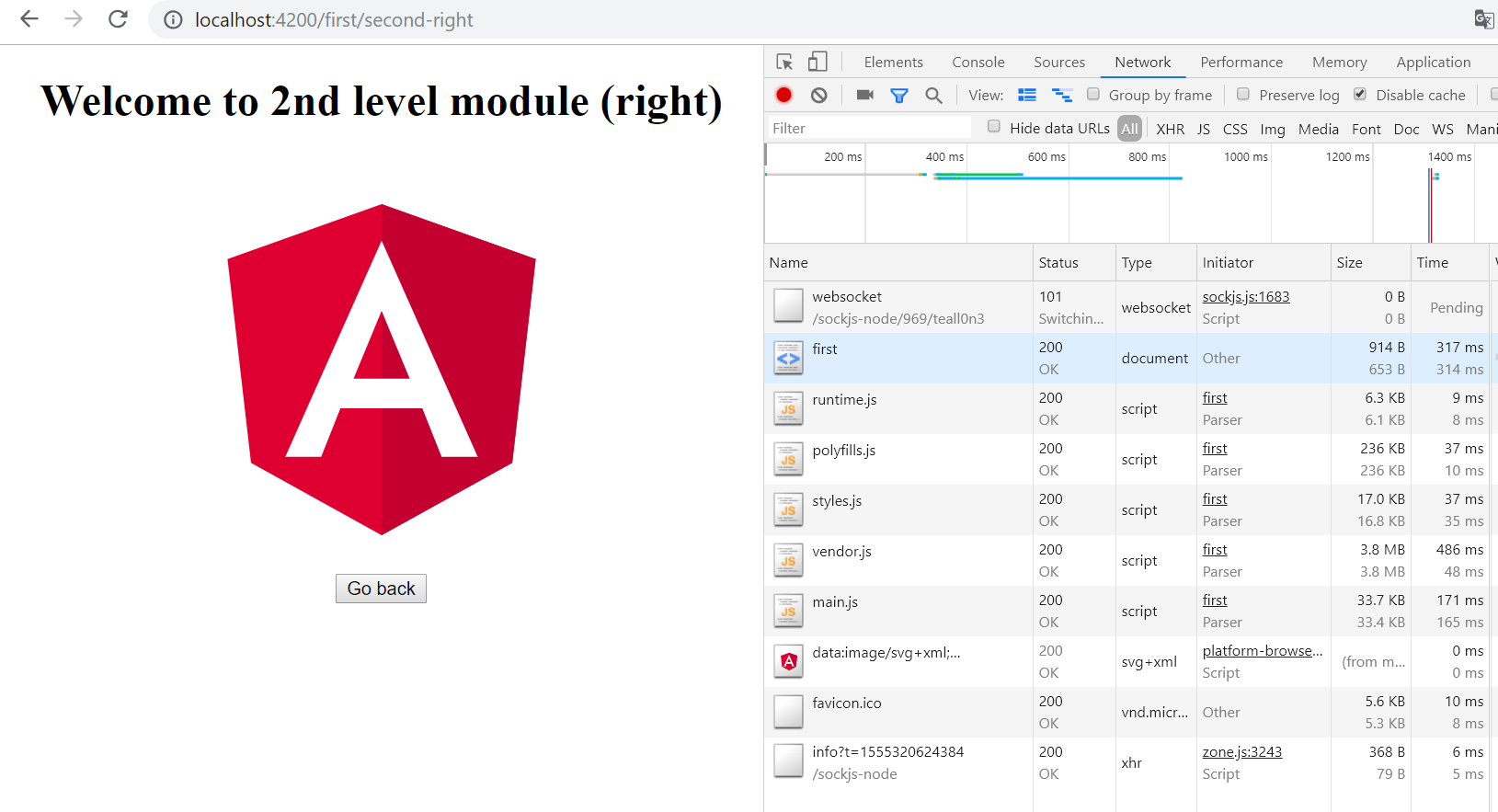The height and width of the screenshot is (812, 1498).
Task: Reload the page in the browser
Action: click(118, 19)
